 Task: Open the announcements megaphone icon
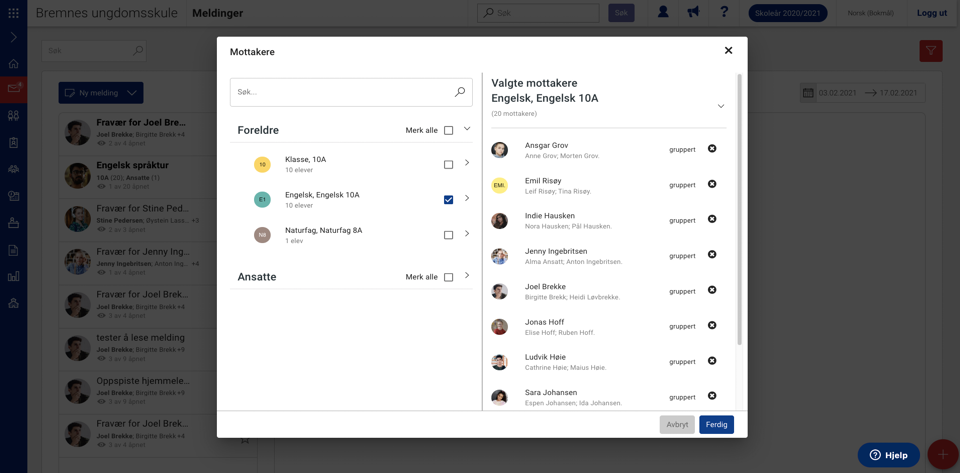693,13
